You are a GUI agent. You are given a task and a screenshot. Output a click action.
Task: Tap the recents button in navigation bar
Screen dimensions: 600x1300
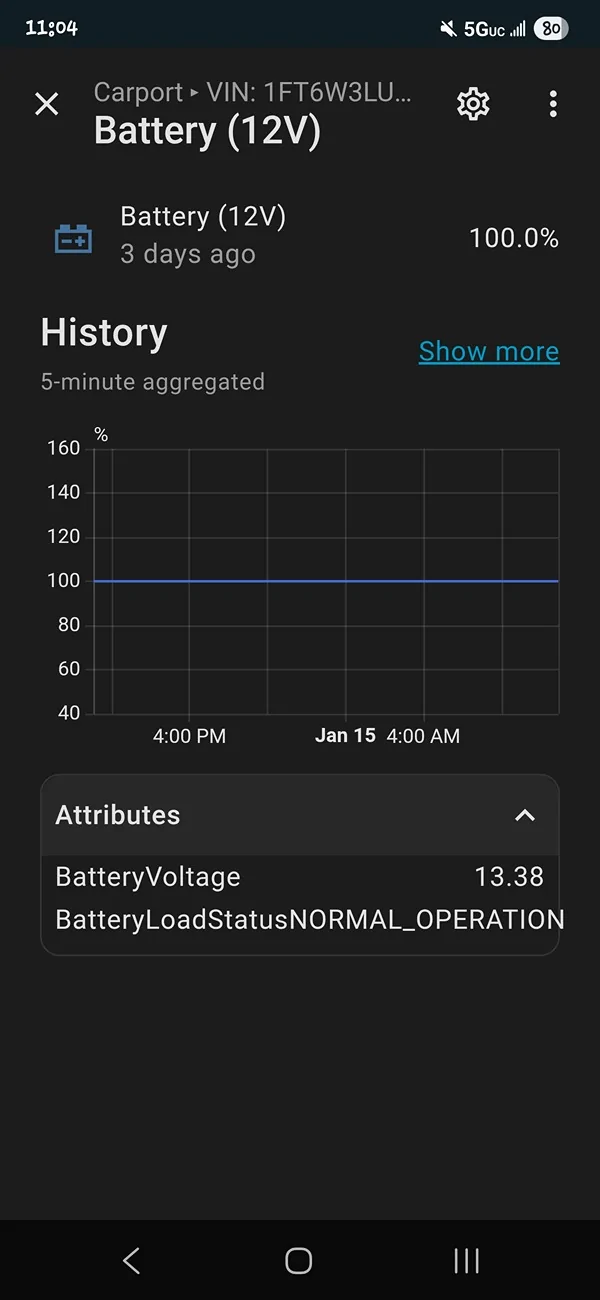pos(465,1261)
